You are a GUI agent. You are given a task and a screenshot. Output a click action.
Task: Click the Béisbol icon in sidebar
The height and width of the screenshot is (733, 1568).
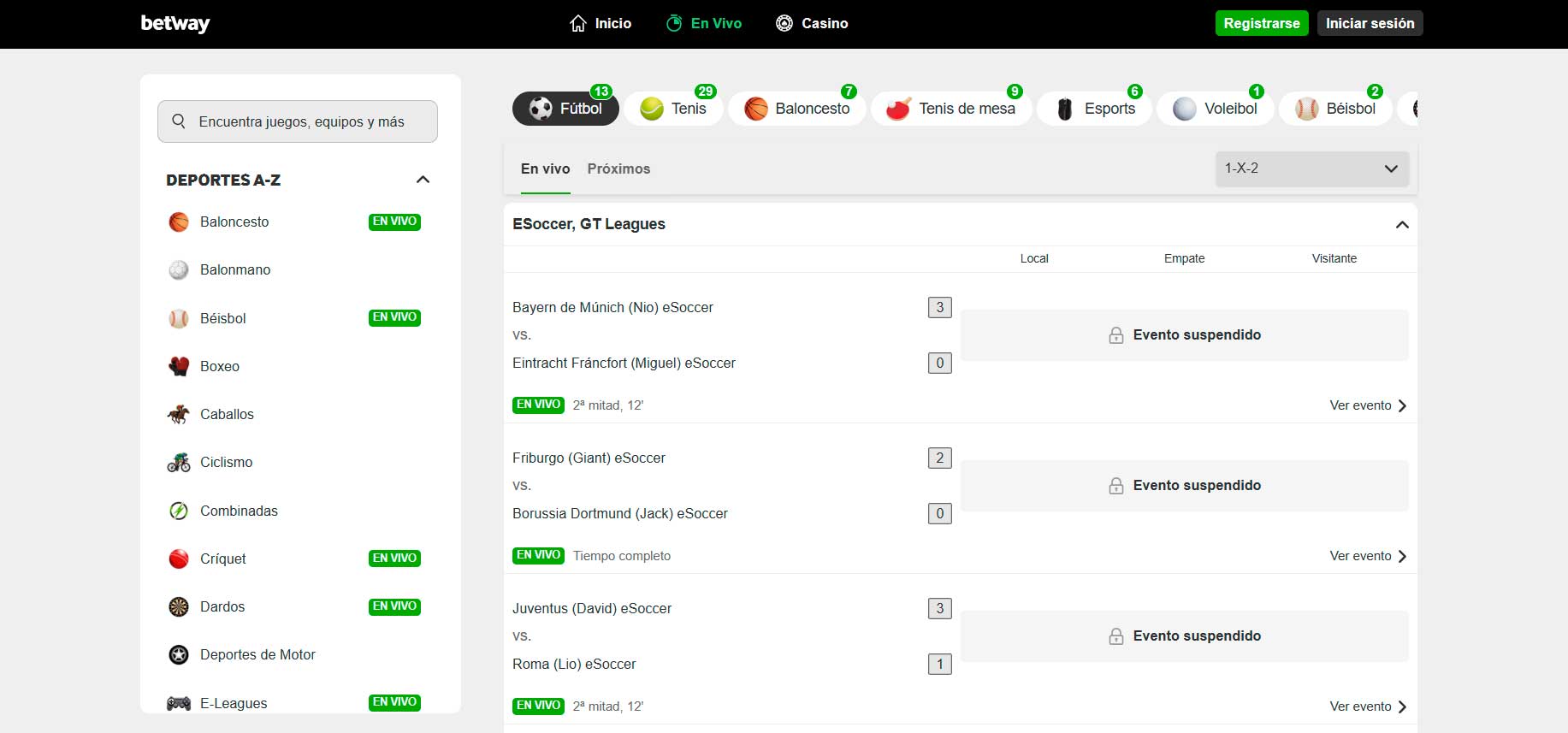coord(179,319)
